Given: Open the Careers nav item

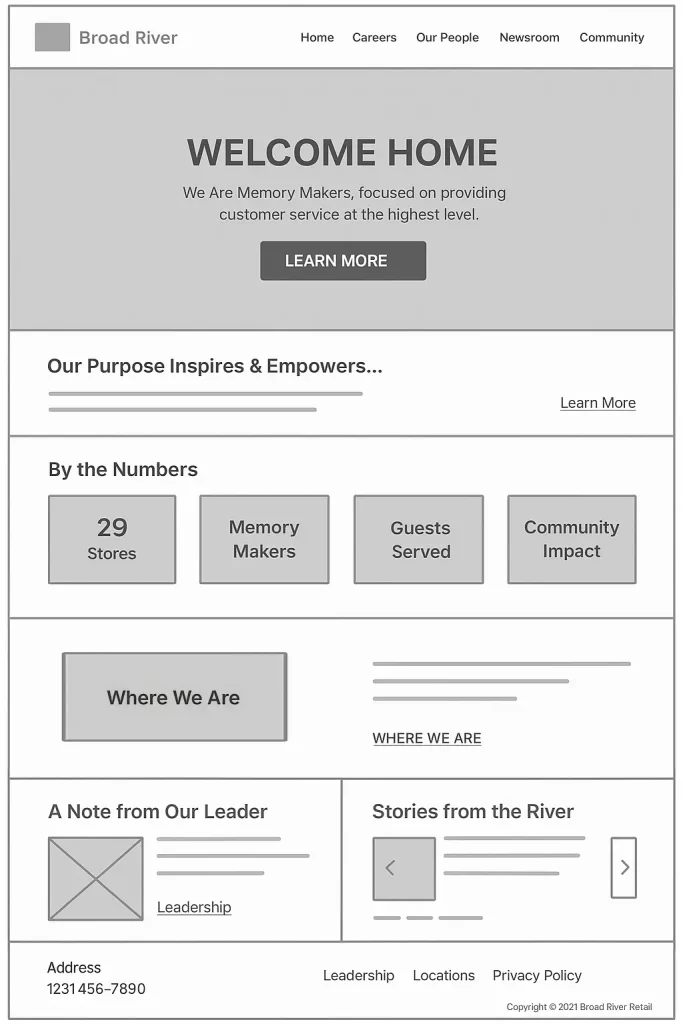Looking at the screenshot, I should click(x=374, y=37).
